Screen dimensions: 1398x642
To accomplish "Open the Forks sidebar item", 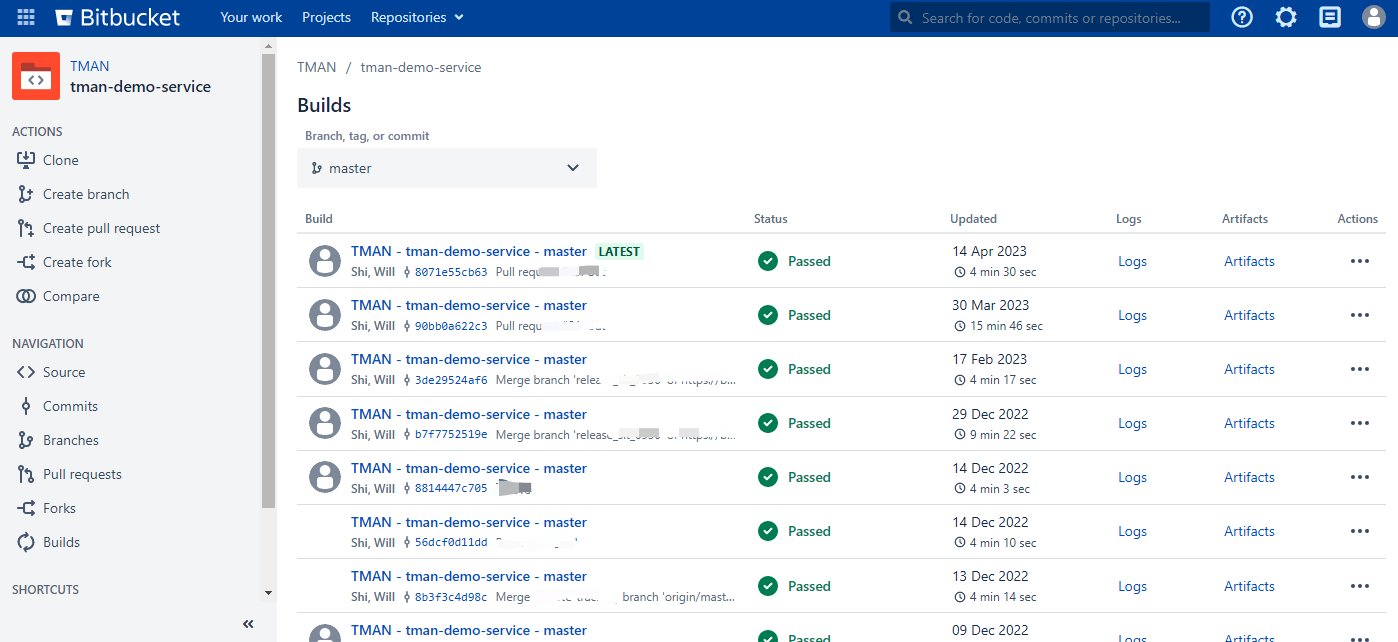I will (x=59, y=508).
